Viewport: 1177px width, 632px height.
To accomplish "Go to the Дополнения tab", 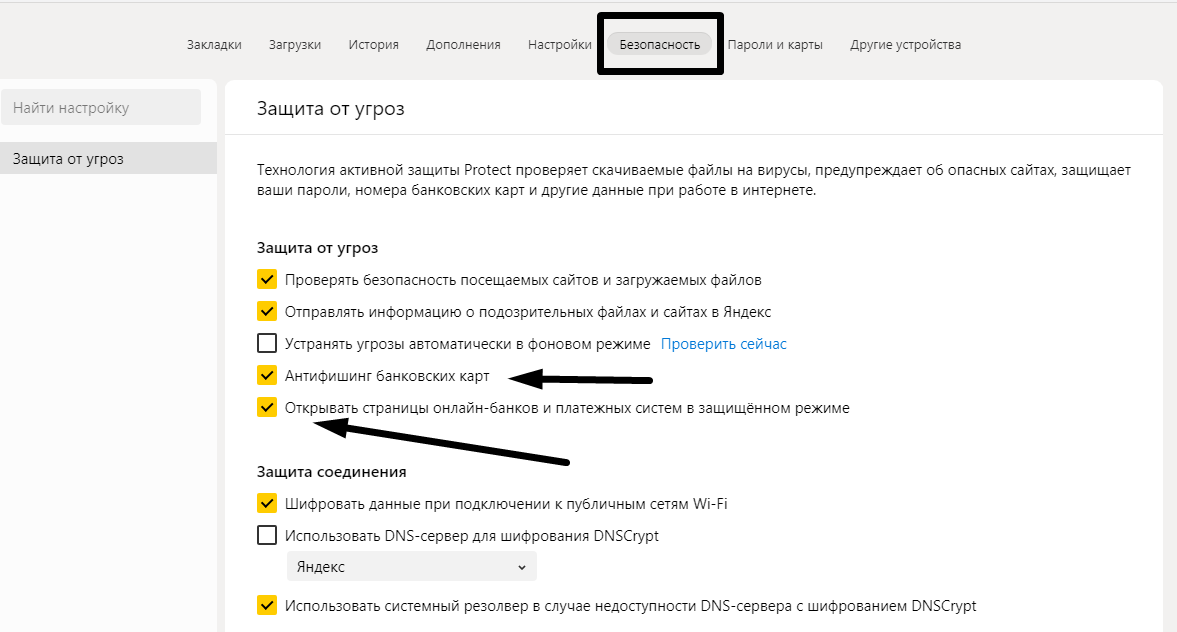I will pyautogui.click(x=463, y=44).
